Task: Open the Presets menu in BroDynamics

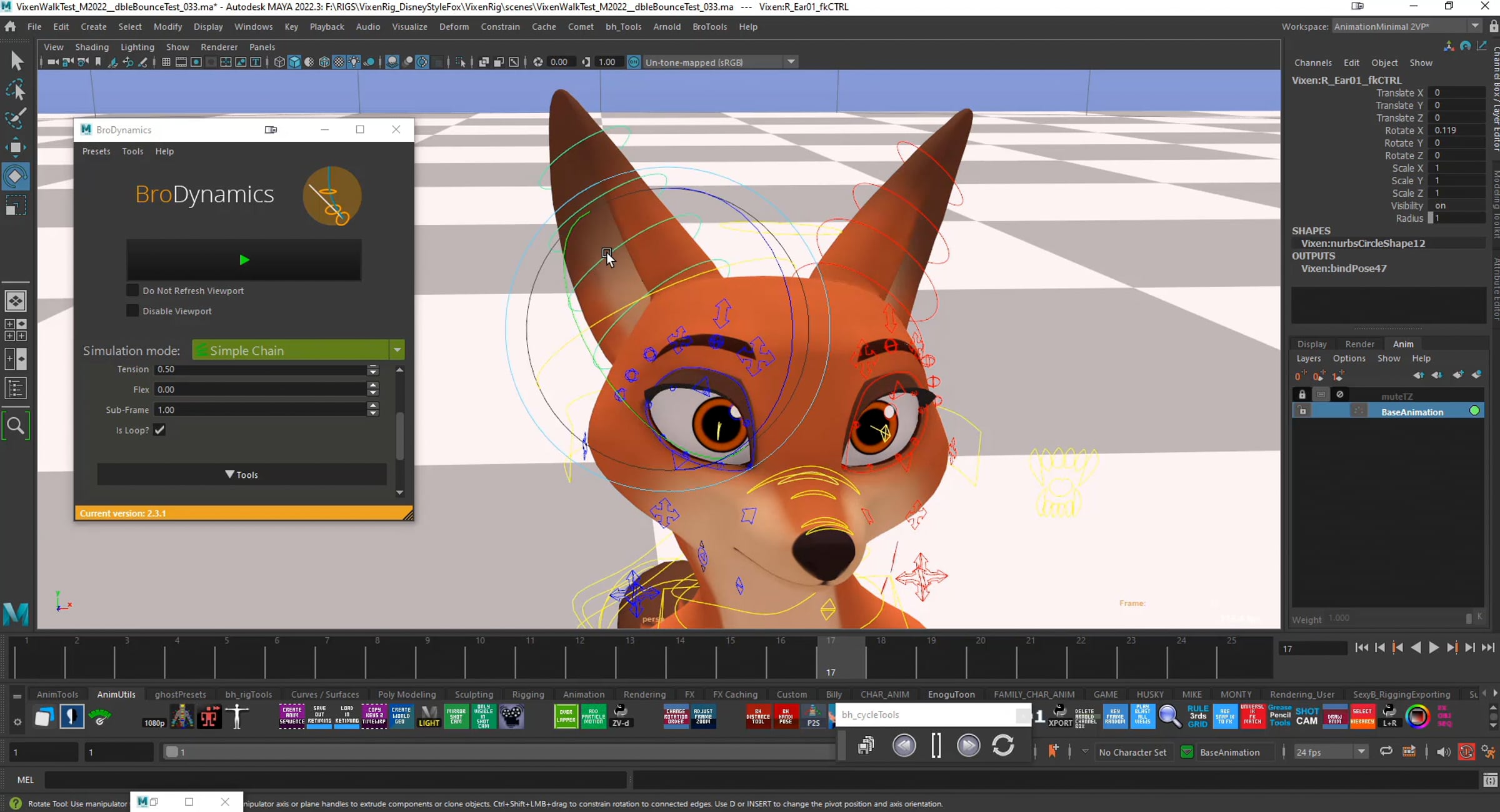Action: (96, 151)
